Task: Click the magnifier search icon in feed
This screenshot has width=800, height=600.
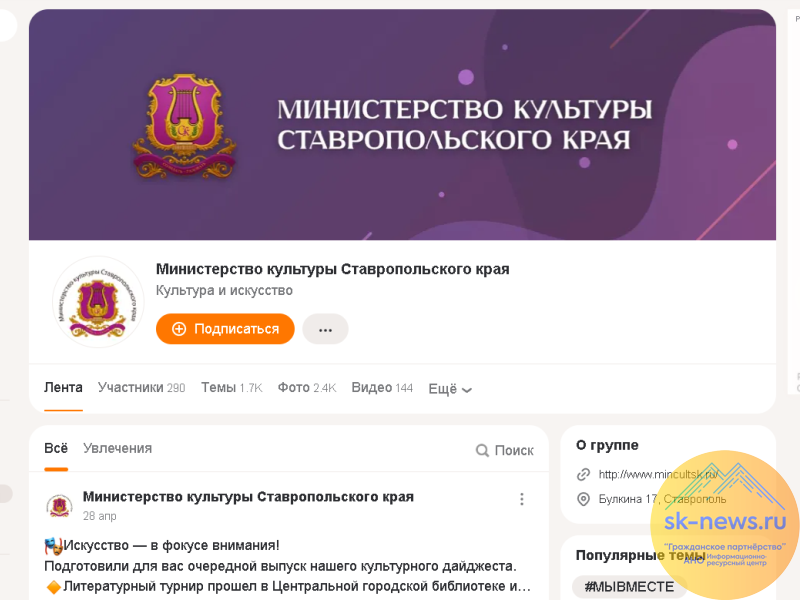Action: tap(482, 451)
